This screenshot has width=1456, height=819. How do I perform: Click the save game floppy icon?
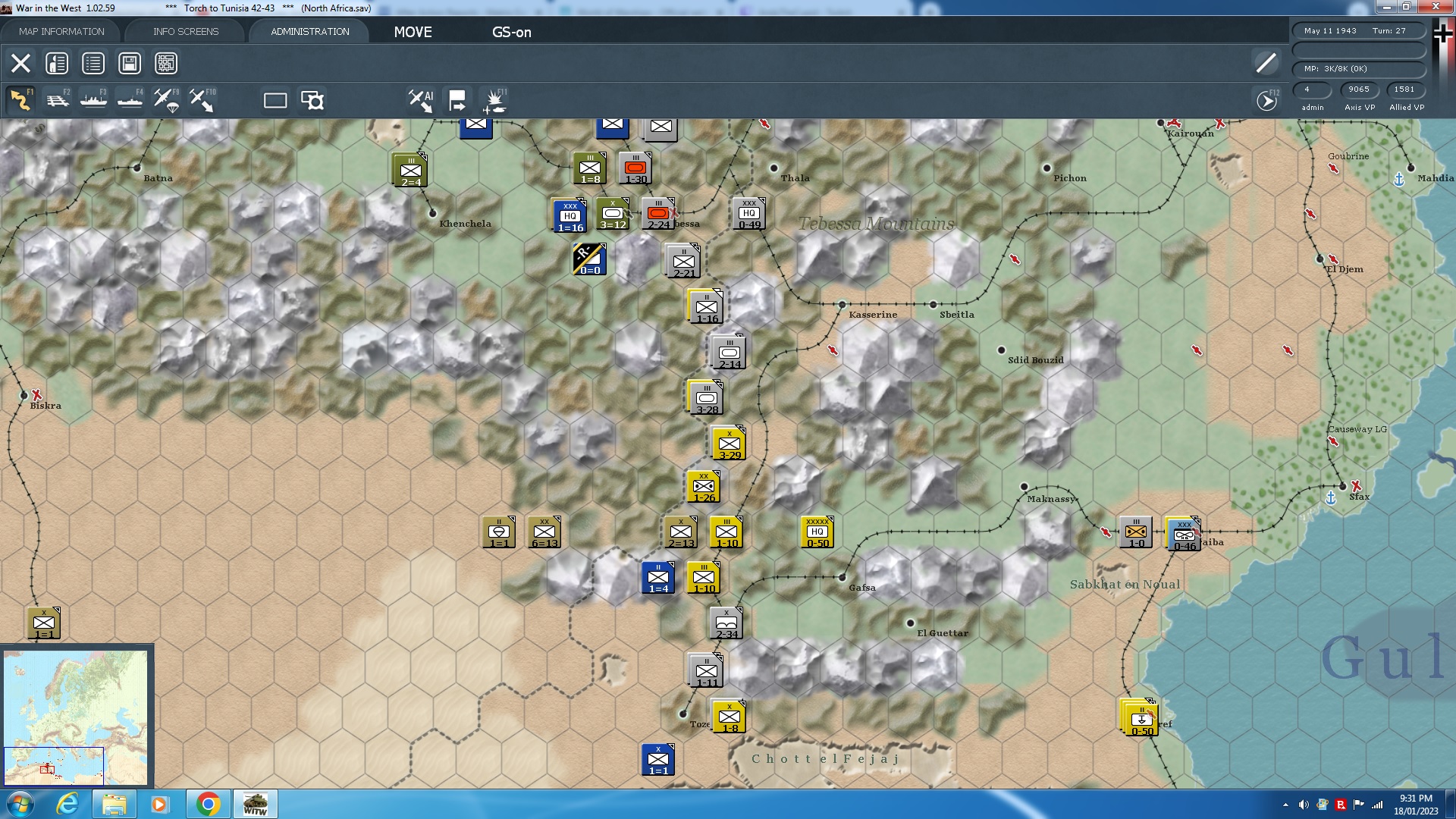pos(130,63)
